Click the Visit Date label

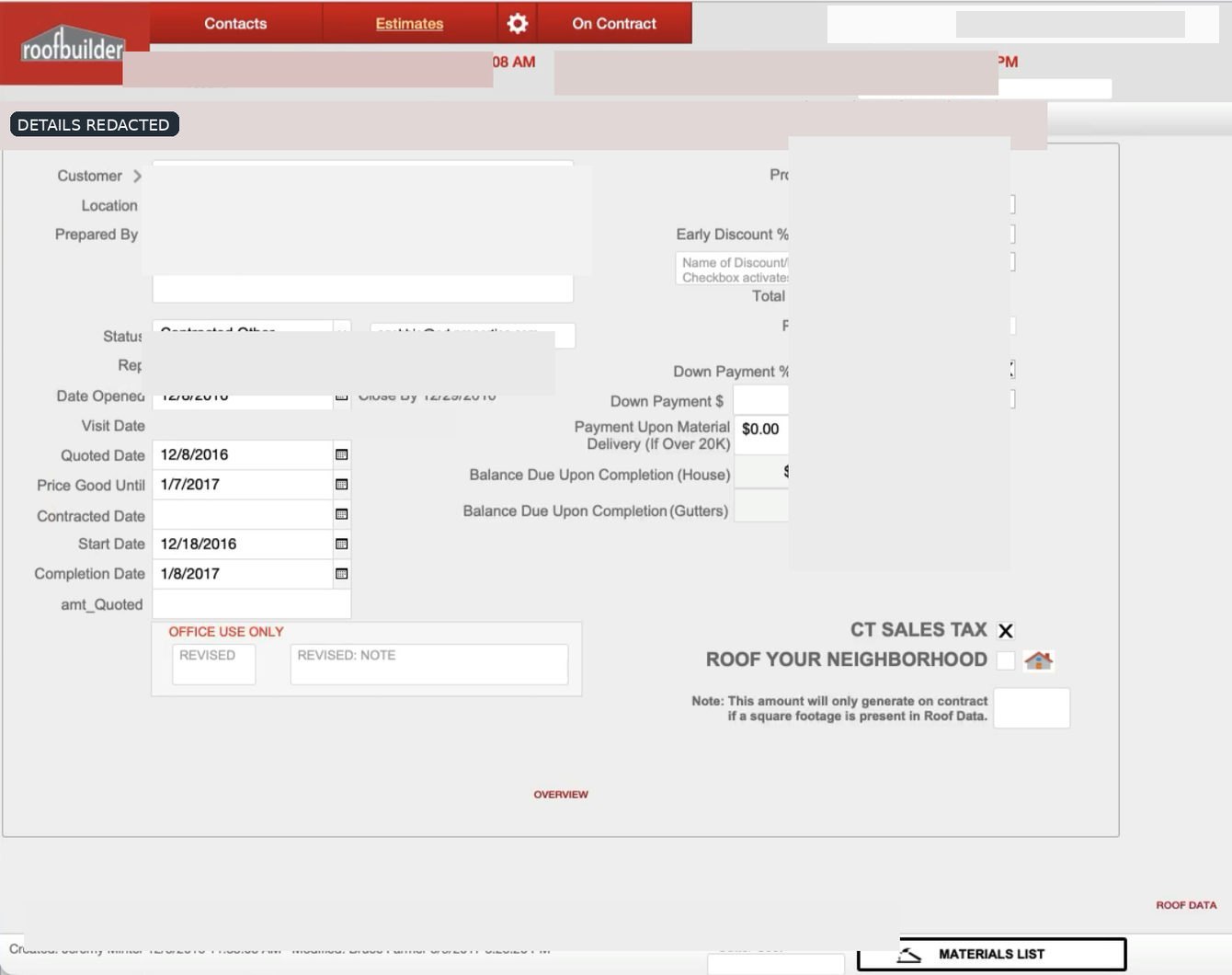click(x=113, y=426)
